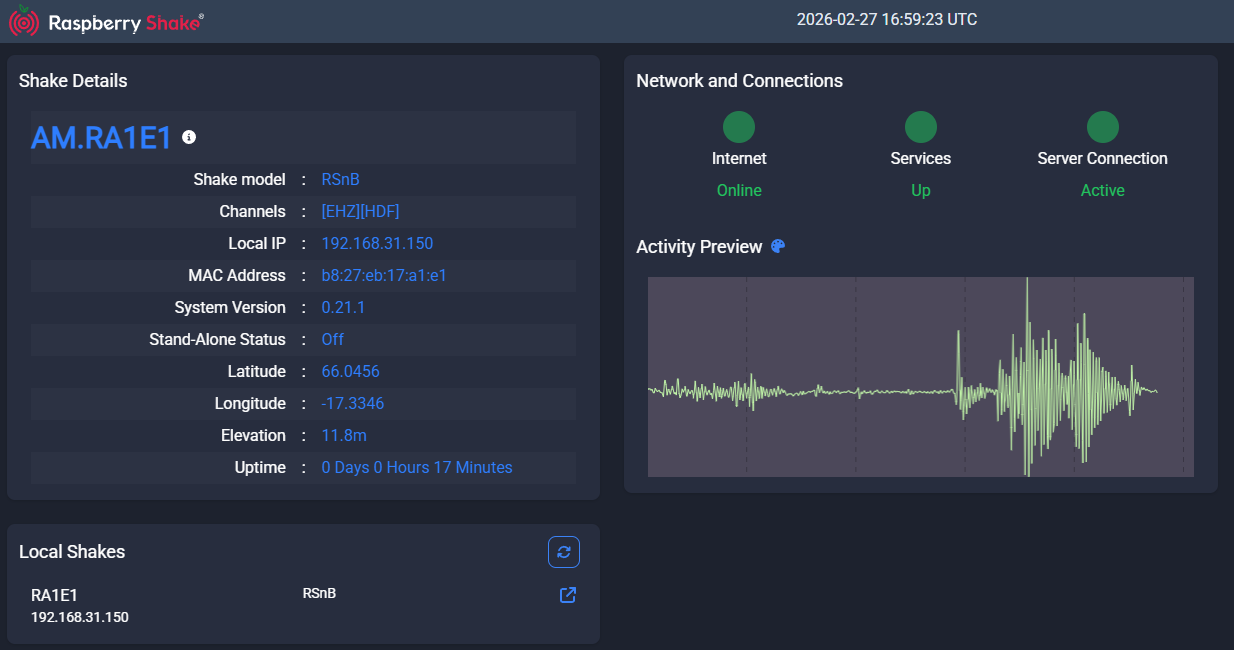Click the Raspberry Shake logo

[x=106, y=22]
